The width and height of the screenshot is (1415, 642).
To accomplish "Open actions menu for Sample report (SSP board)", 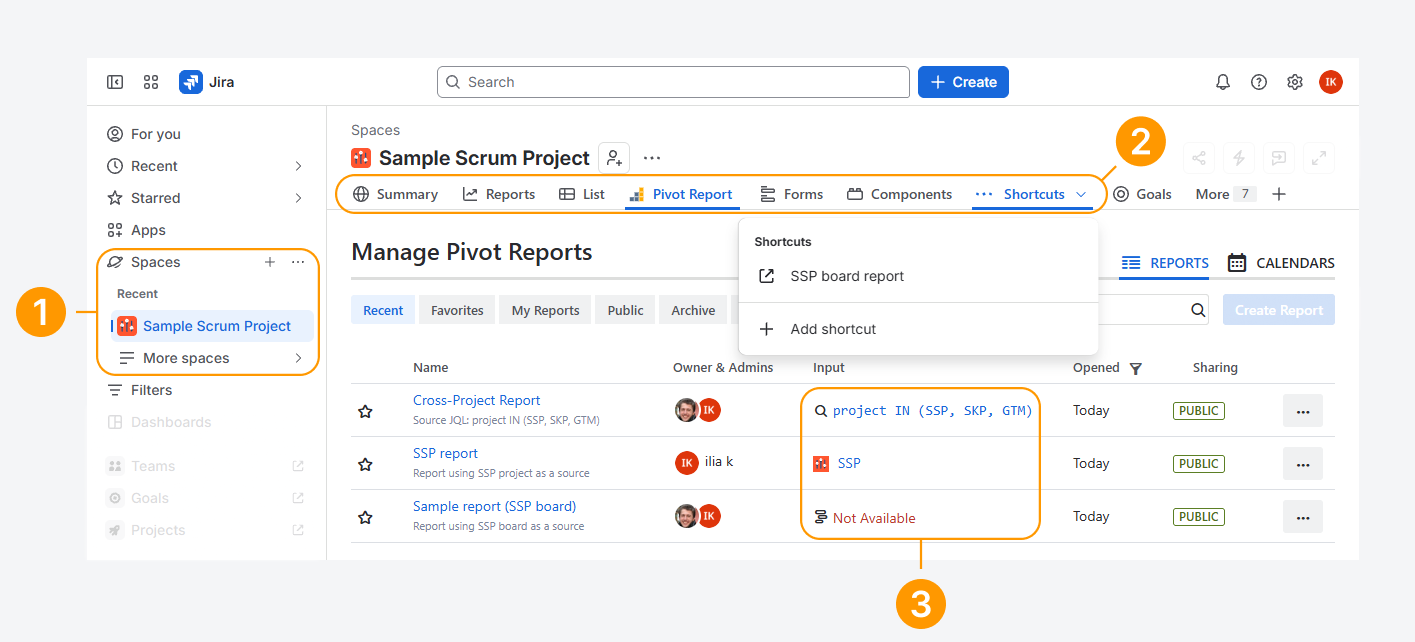I will (1303, 517).
